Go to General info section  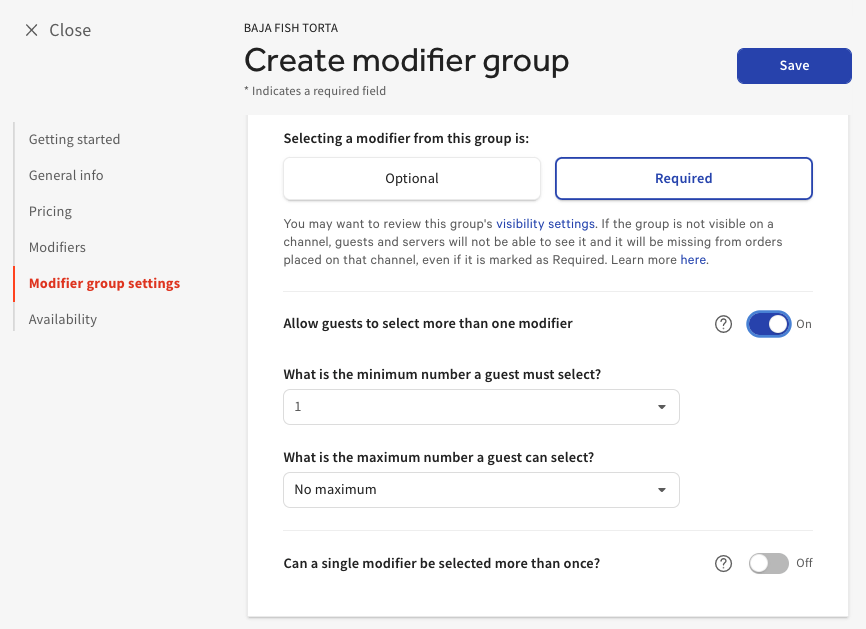66,175
